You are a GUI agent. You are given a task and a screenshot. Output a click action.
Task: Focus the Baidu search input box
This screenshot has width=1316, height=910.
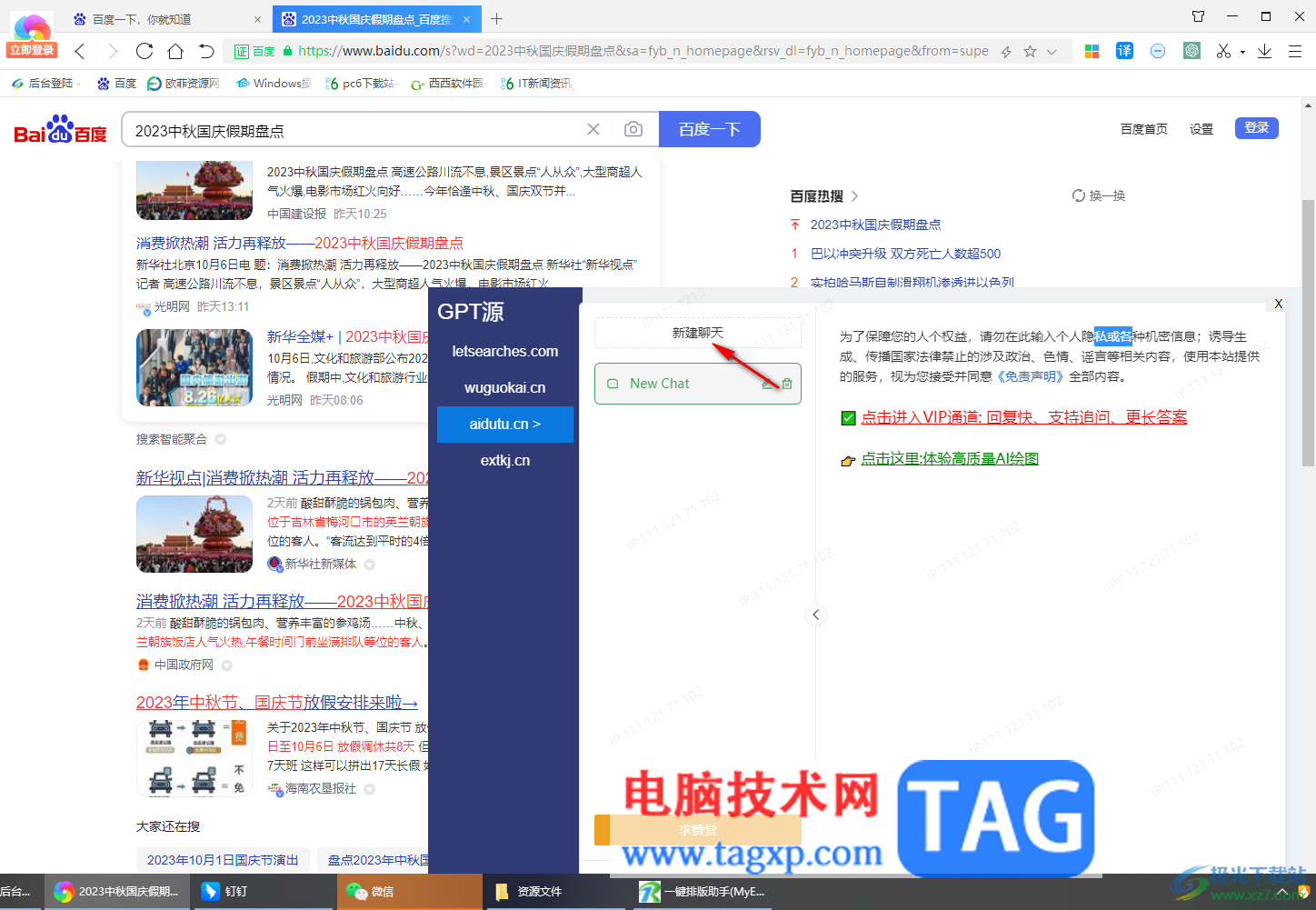coord(354,130)
